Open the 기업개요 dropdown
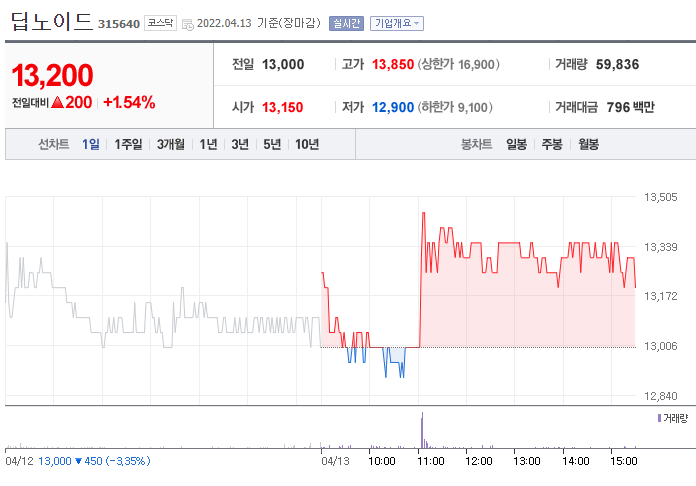 click(x=397, y=24)
